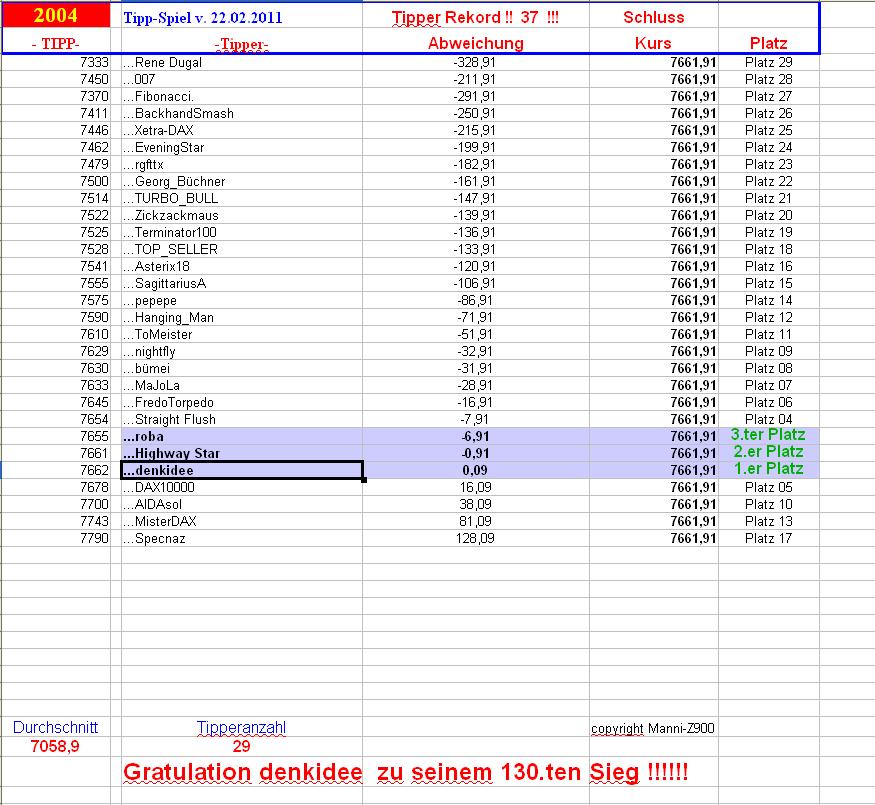Select the Specnaz cell
875x805 pixels.
pos(242,538)
